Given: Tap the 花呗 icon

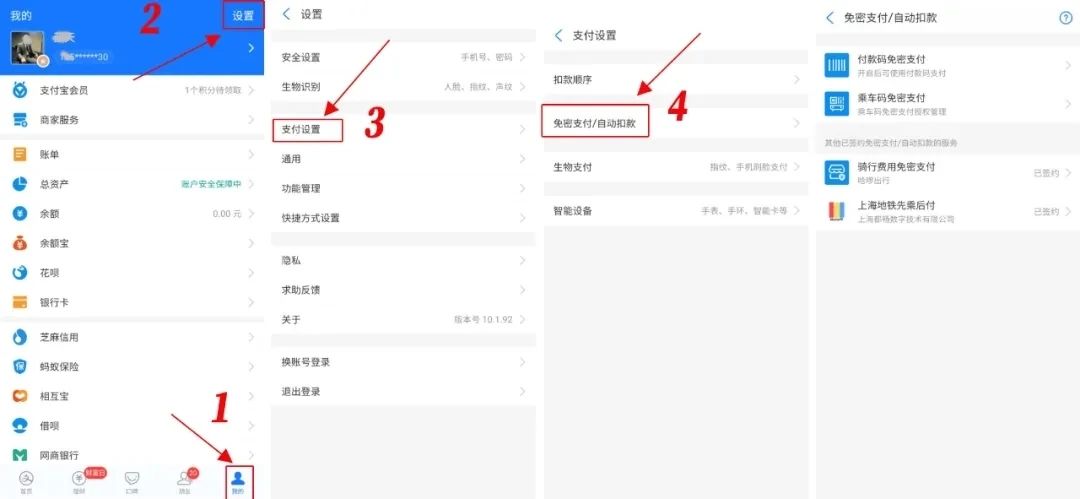Looking at the screenshot, I should [x=20, y=273].
